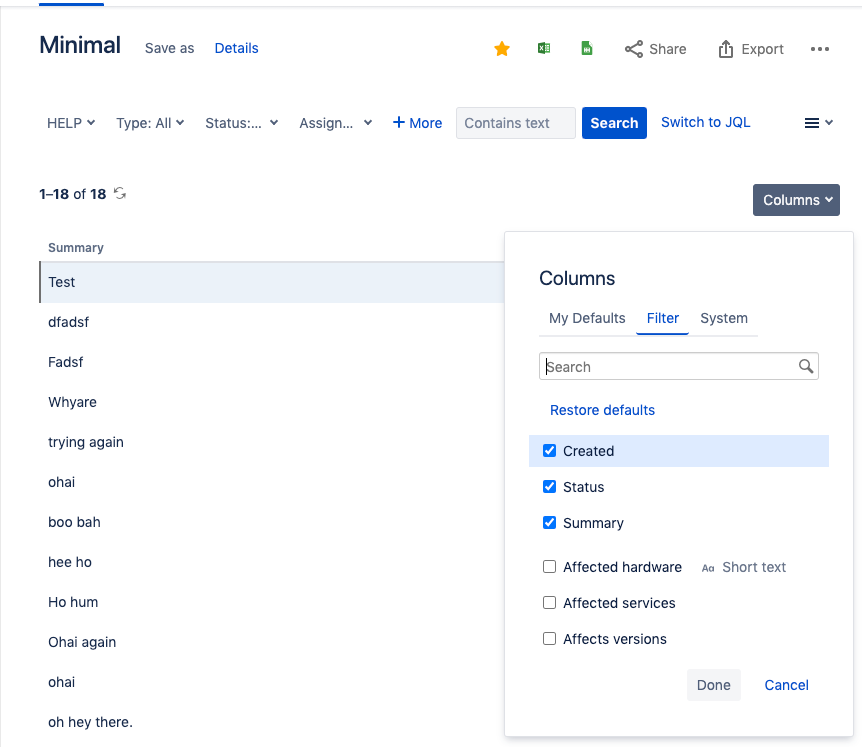
Task: Open the Status filter dropdown
Action: [241, 123]
